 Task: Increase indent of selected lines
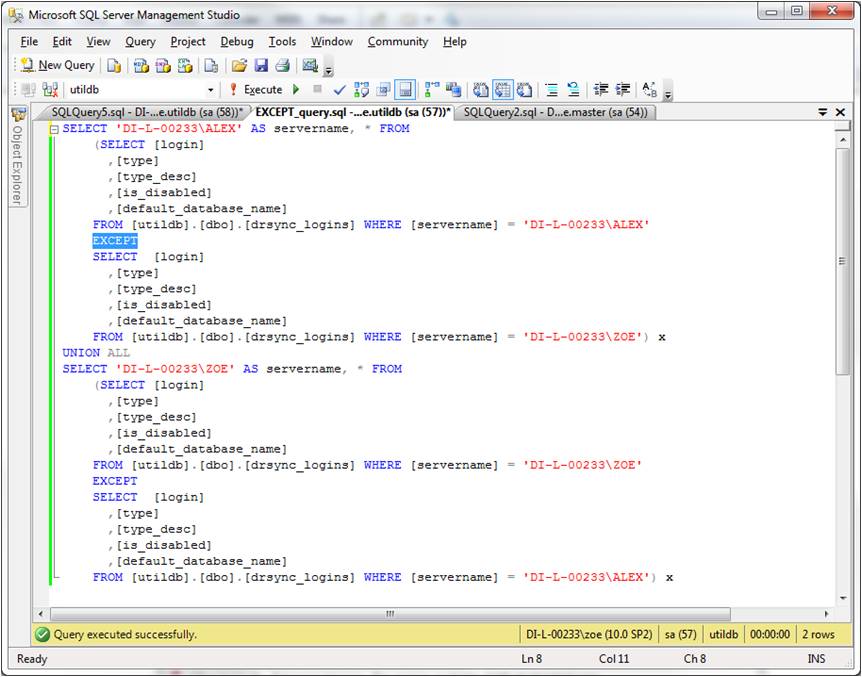point(623,90)
